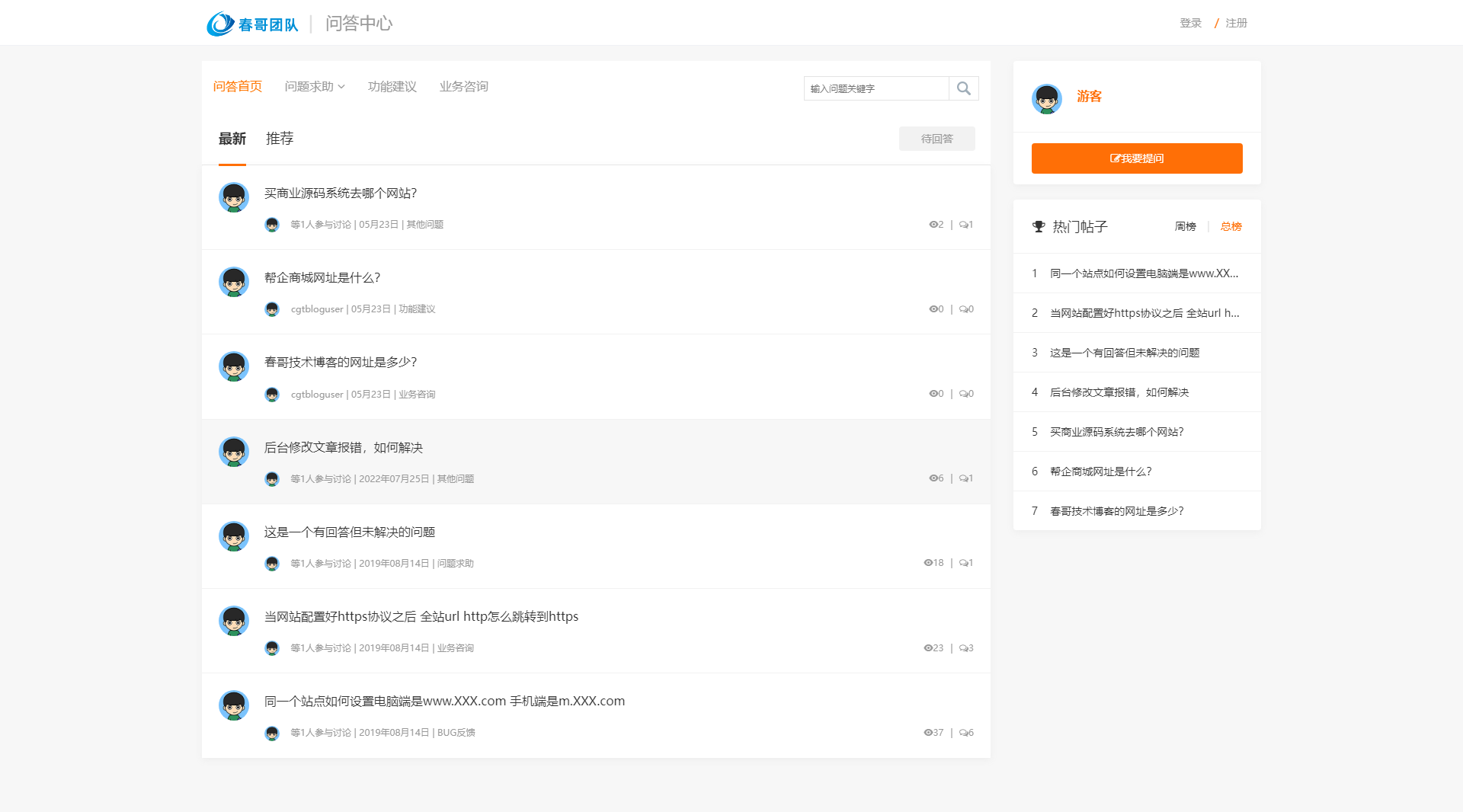Click comment icon on 买商业源码系统 post
Image resolution: width=1463 pixels, height=812 pixels.
(x=963, y=225)
